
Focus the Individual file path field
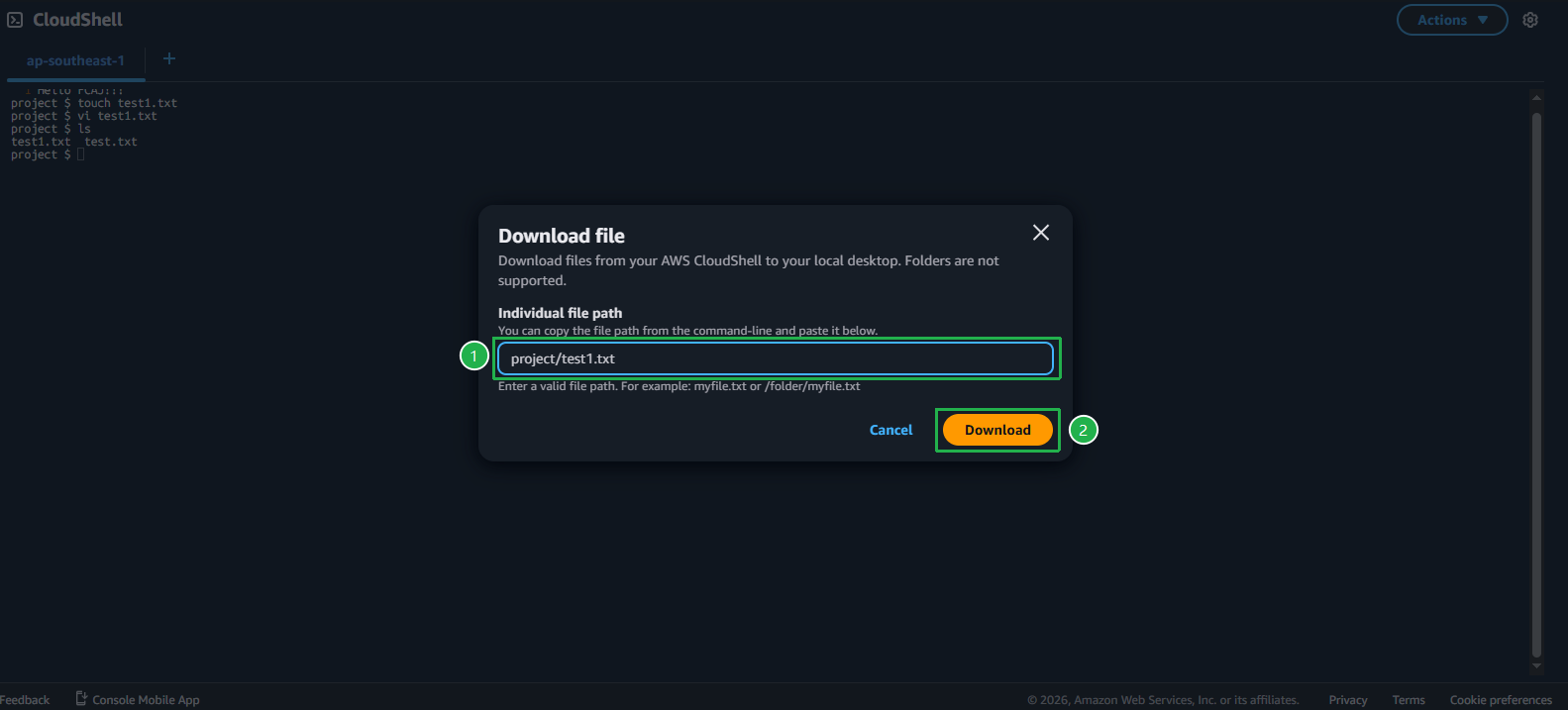coord(776,358)
